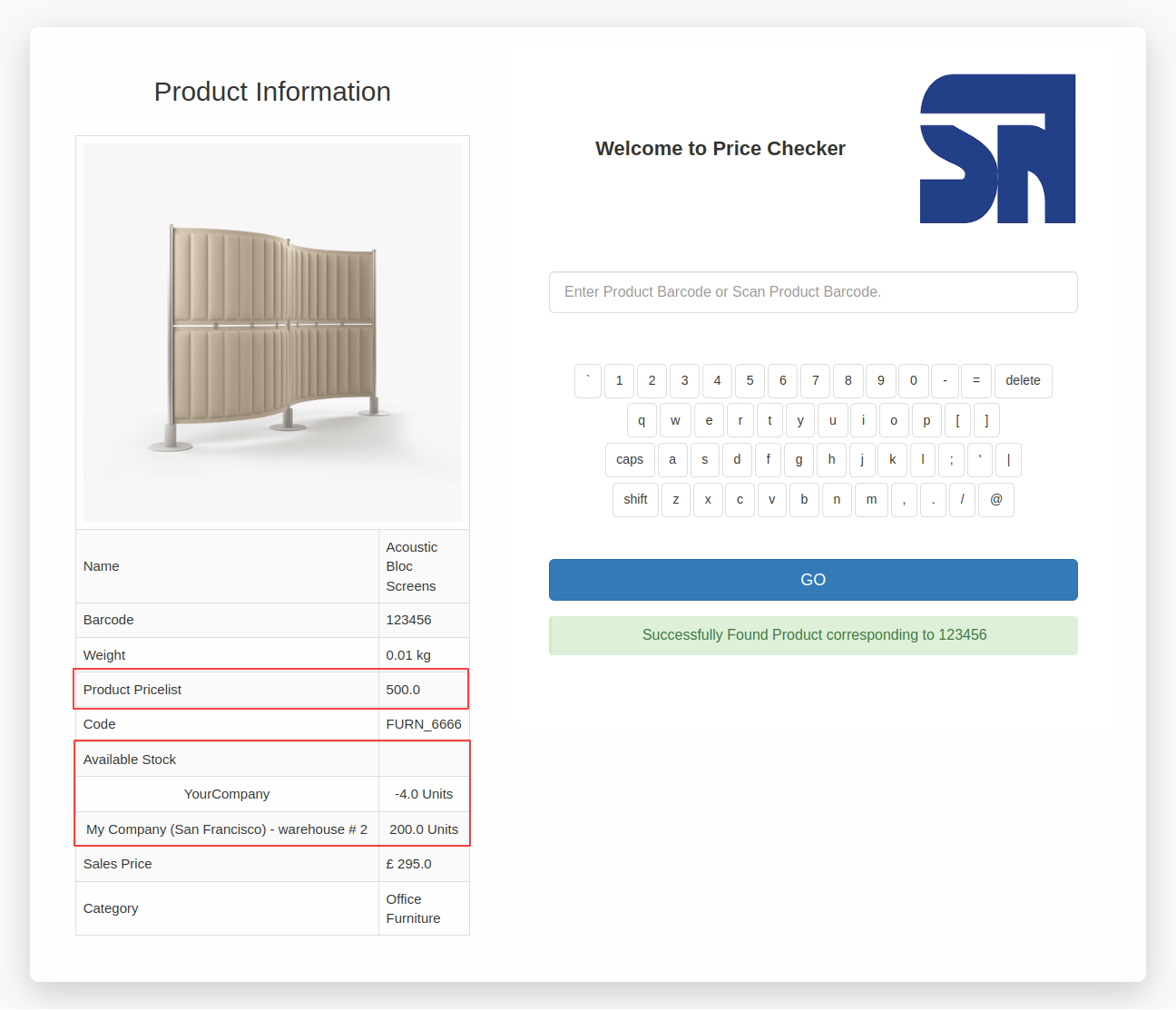The width and height of the screenshot is (1176, 1010).
Task: Click the YourCompany stock row label
Action: (x=227, y=794)
